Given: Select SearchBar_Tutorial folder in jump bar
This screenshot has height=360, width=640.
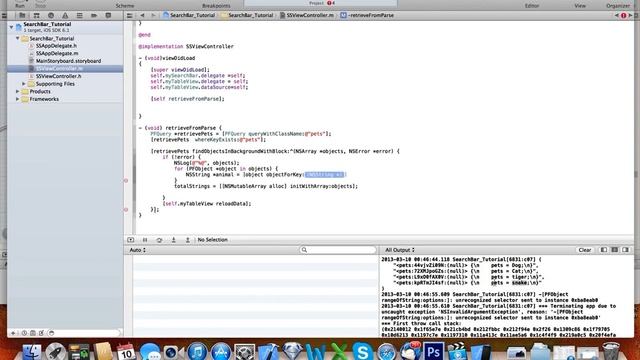Looking at the screenshot, I should click(247, 16).
